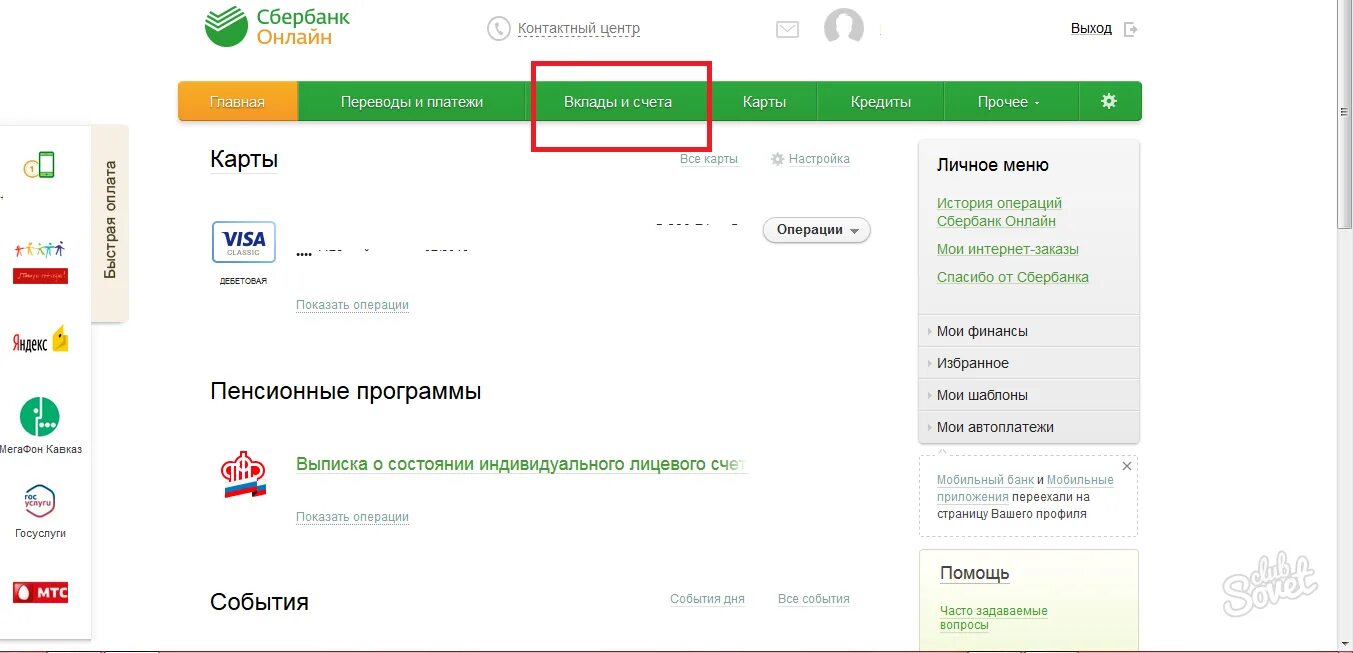Screen dimensions: 1353x653
Task: Open the mail envelope icon
Action: pos(787,30)
